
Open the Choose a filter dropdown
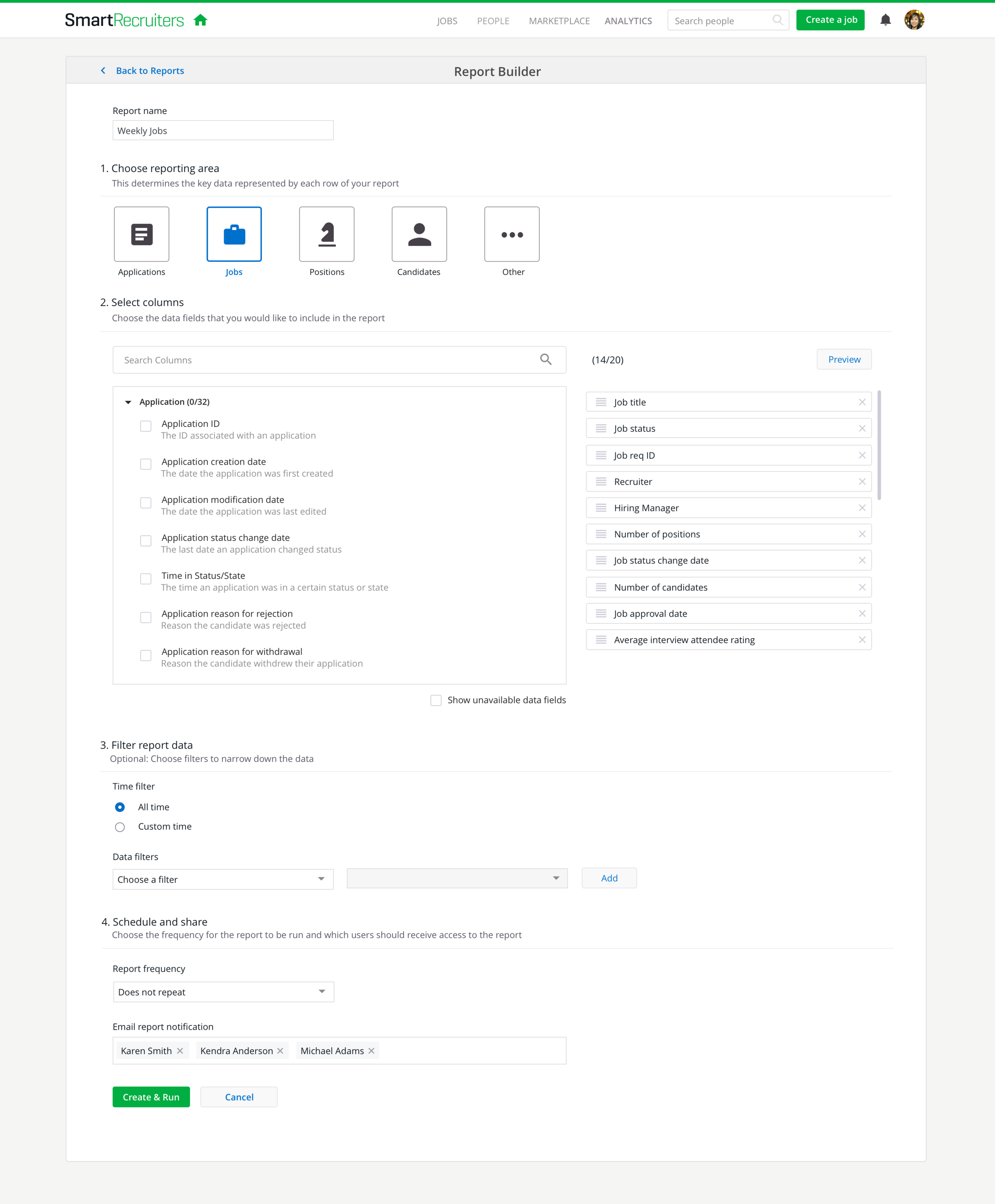222,879
